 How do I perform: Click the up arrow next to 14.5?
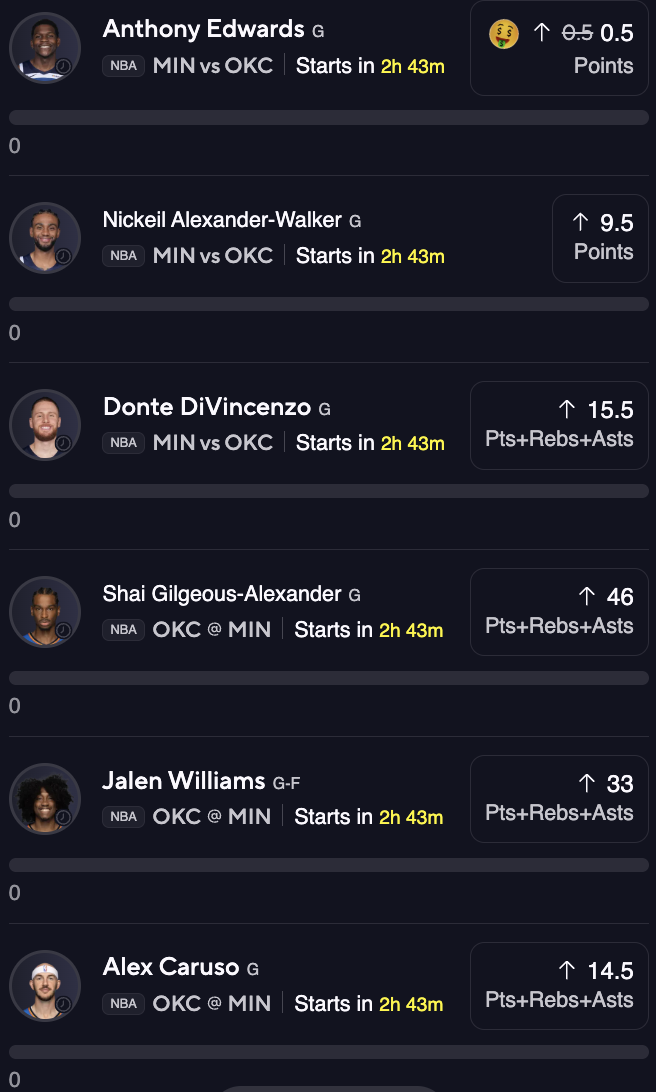click(x=568, y=970)
